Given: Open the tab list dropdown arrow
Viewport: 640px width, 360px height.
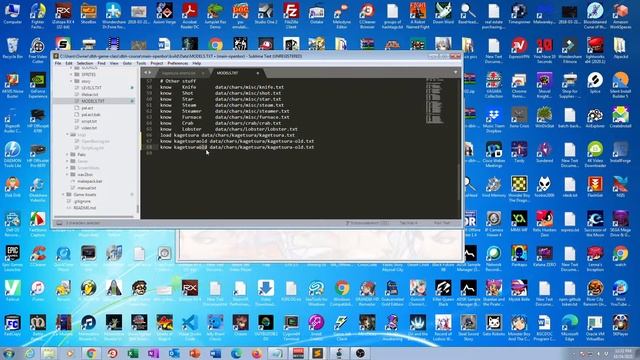Looking at the screenshot, I should [456, 73].
